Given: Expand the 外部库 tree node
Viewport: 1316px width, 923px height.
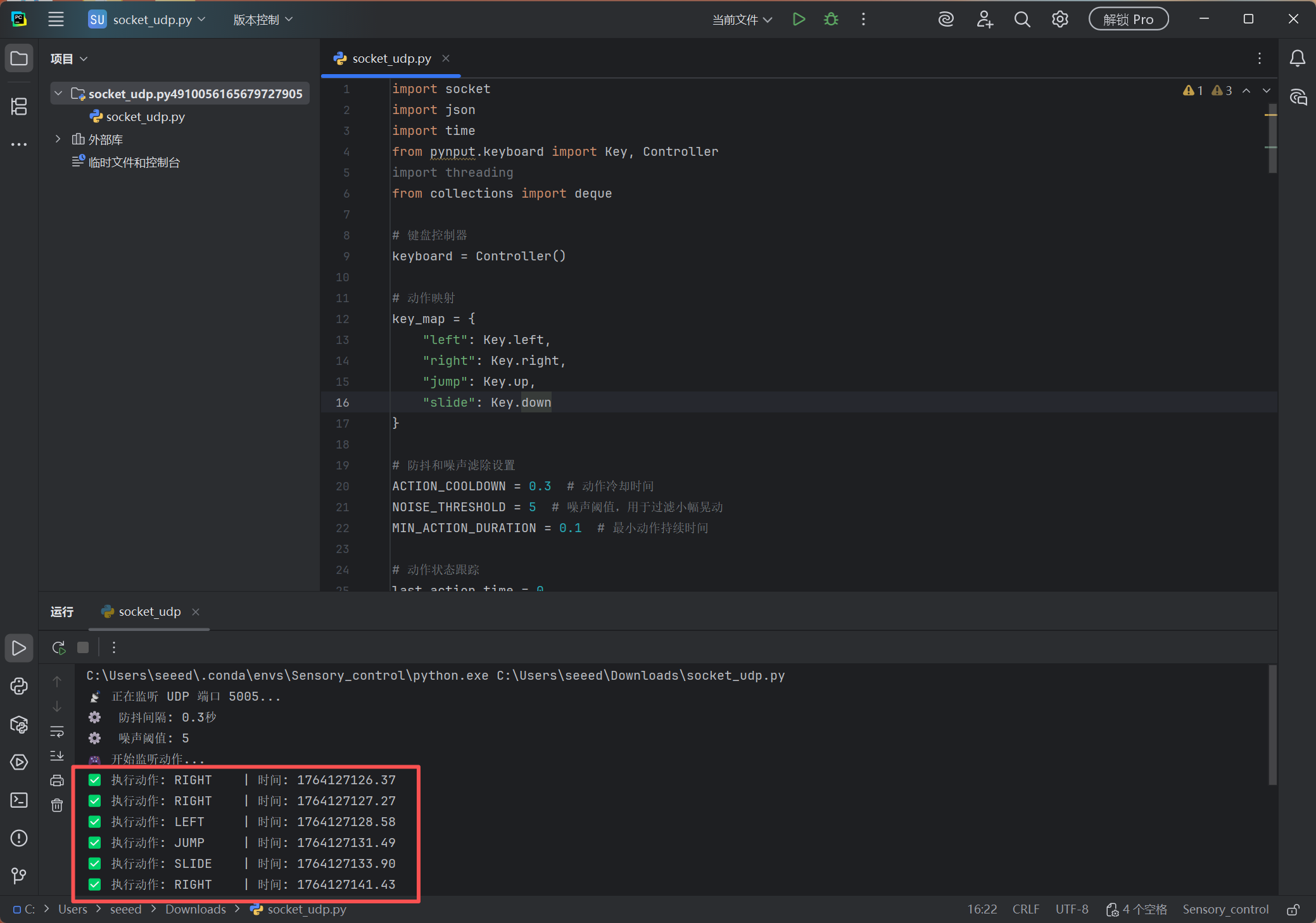Looking at the screenshot, I should point(58,139).
